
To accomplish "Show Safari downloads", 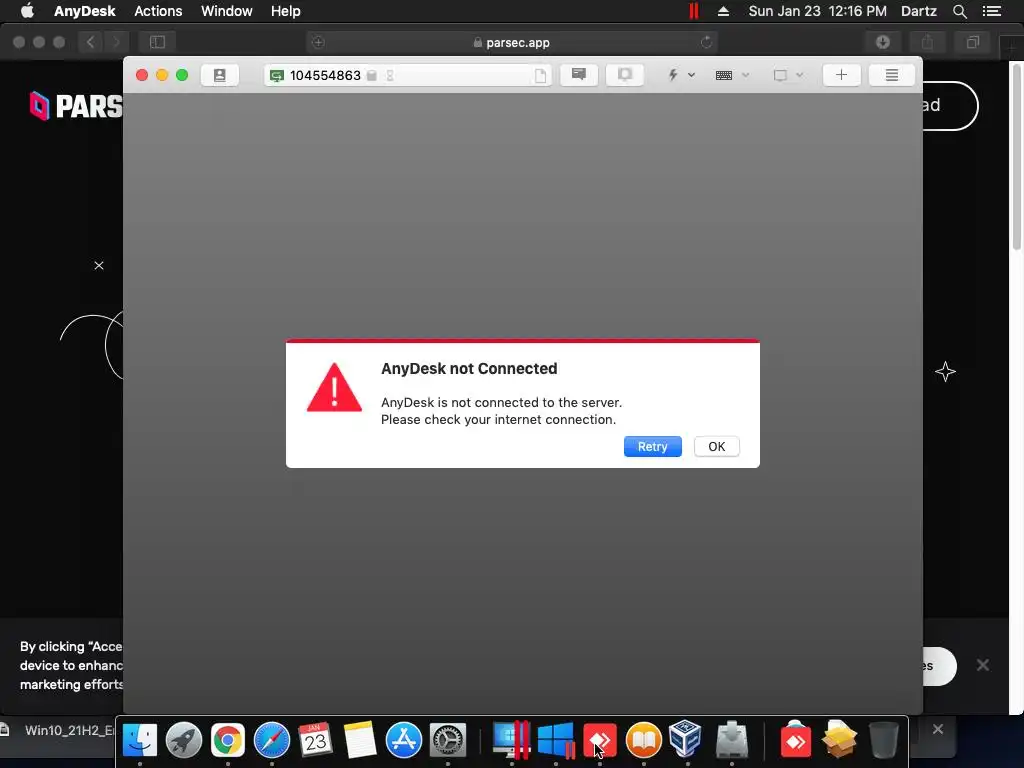I will pyautogui.click(x=883, y=42).
